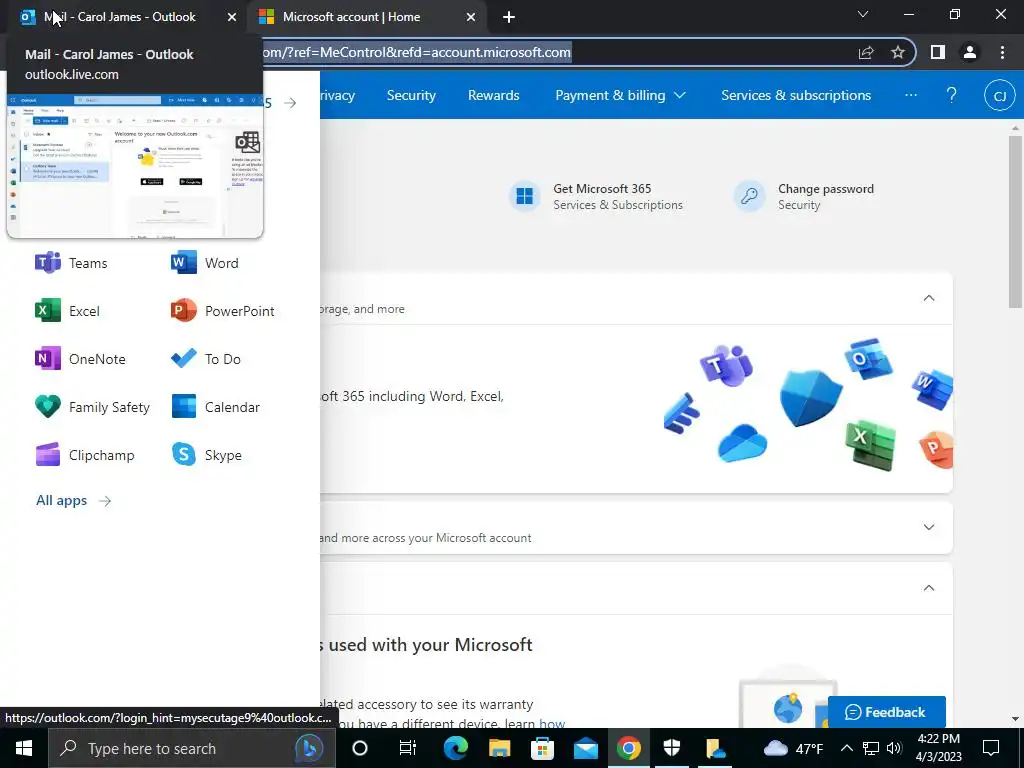This screenshot has height=768, width=1024.
Task: Open the notification center icon
Action: (x=991, y=748)
